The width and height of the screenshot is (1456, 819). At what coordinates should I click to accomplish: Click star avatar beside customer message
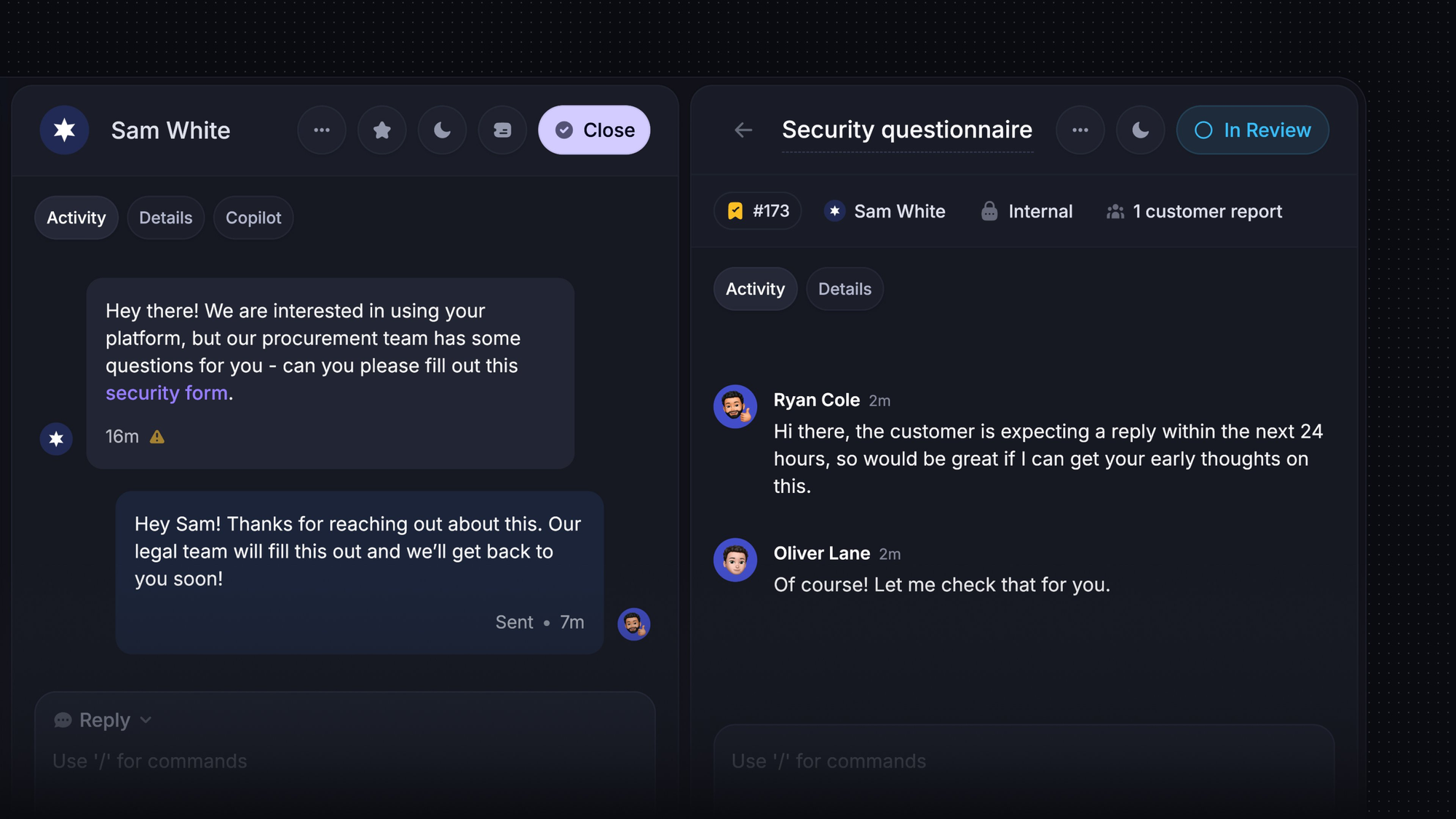(x=56, y=439)
